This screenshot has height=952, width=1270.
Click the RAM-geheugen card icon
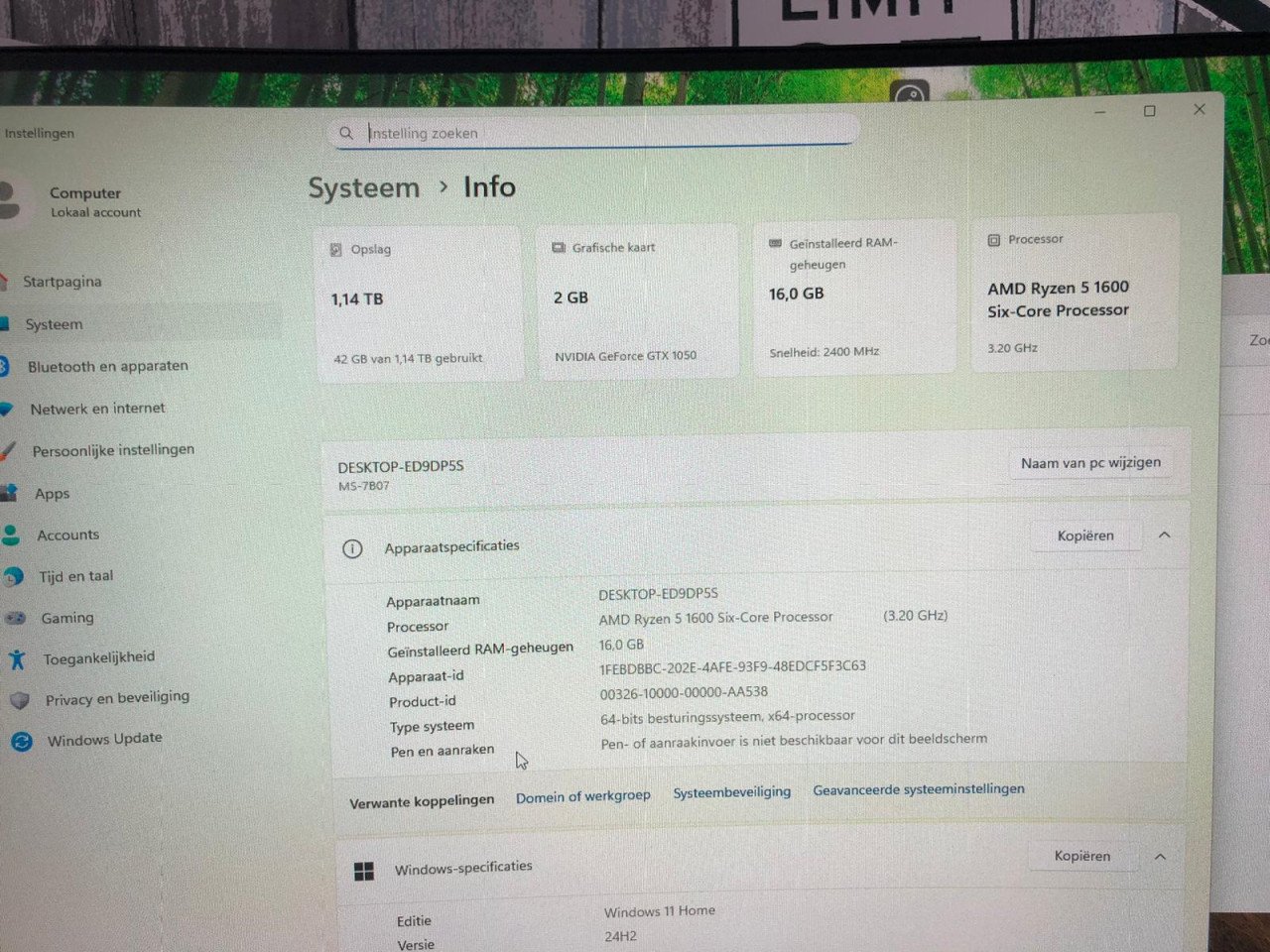click(776, 243)
